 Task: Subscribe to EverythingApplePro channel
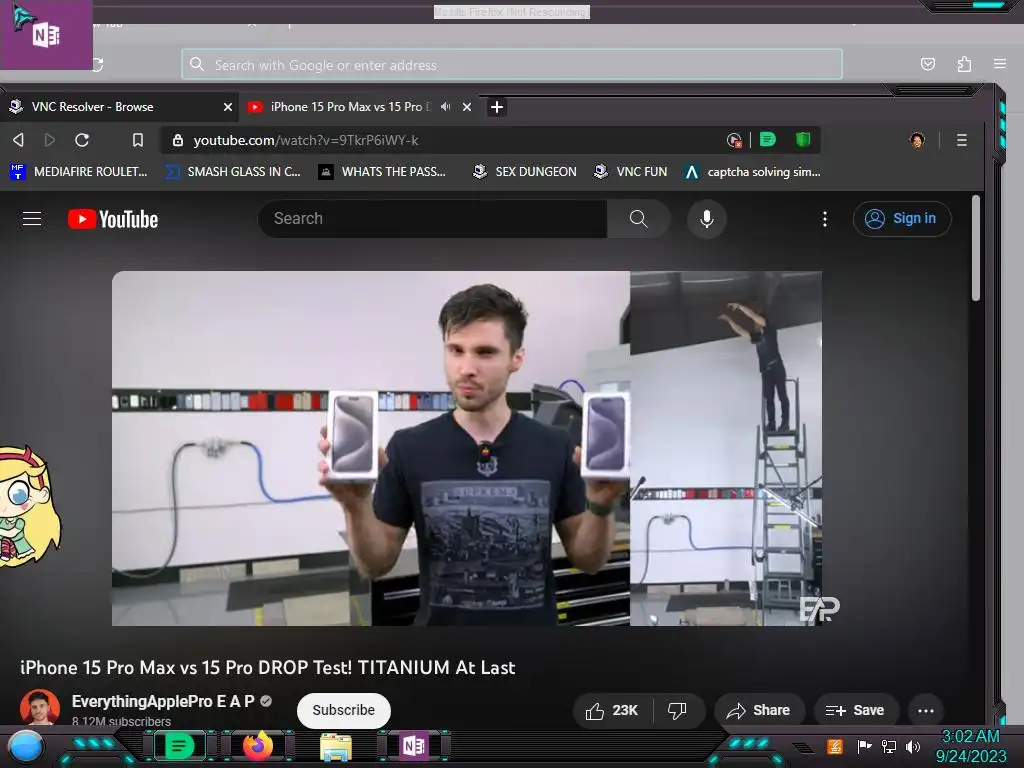click(344, 710)
